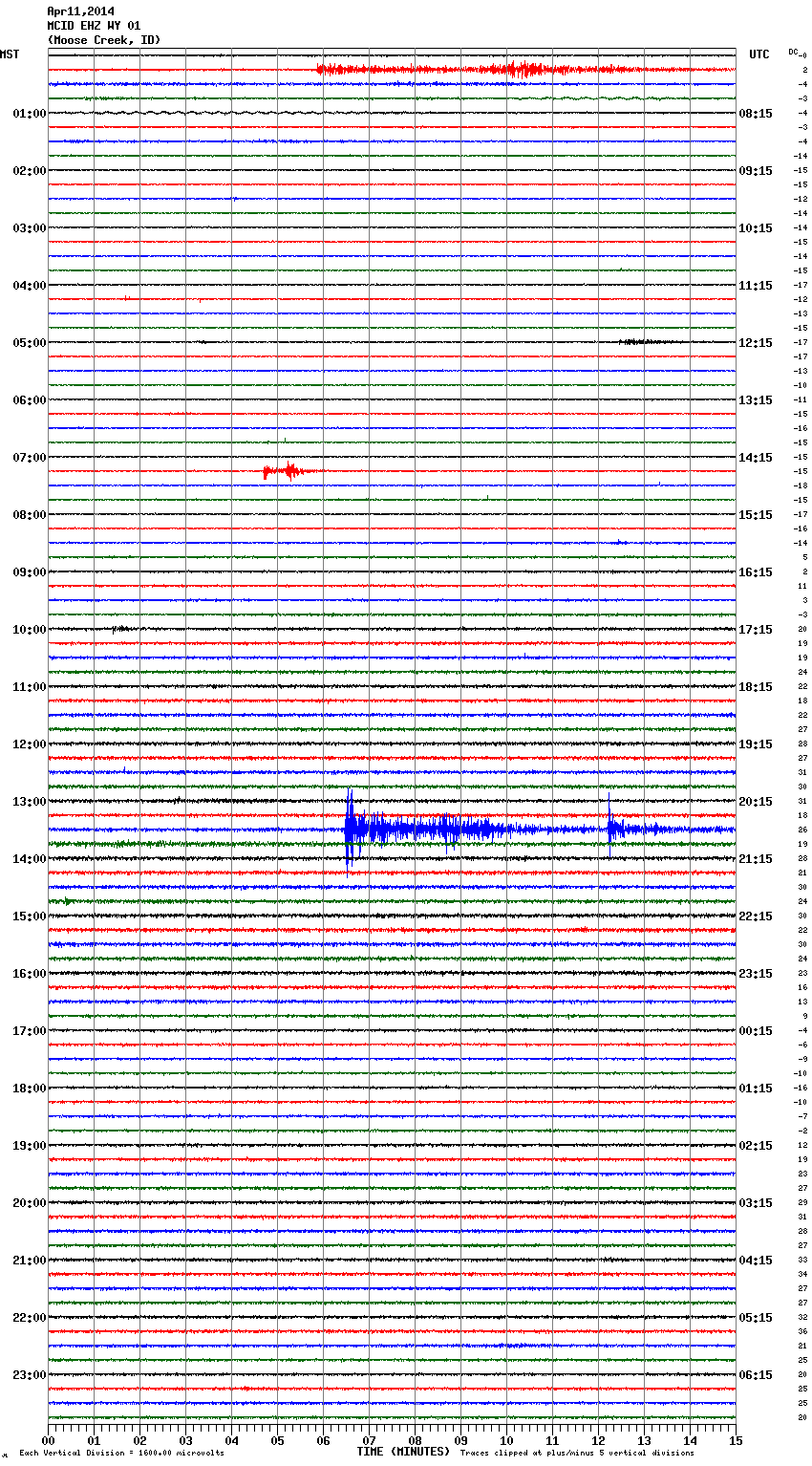
Task: Click the 16:00 MST hour label
Action: coord(29,974)
